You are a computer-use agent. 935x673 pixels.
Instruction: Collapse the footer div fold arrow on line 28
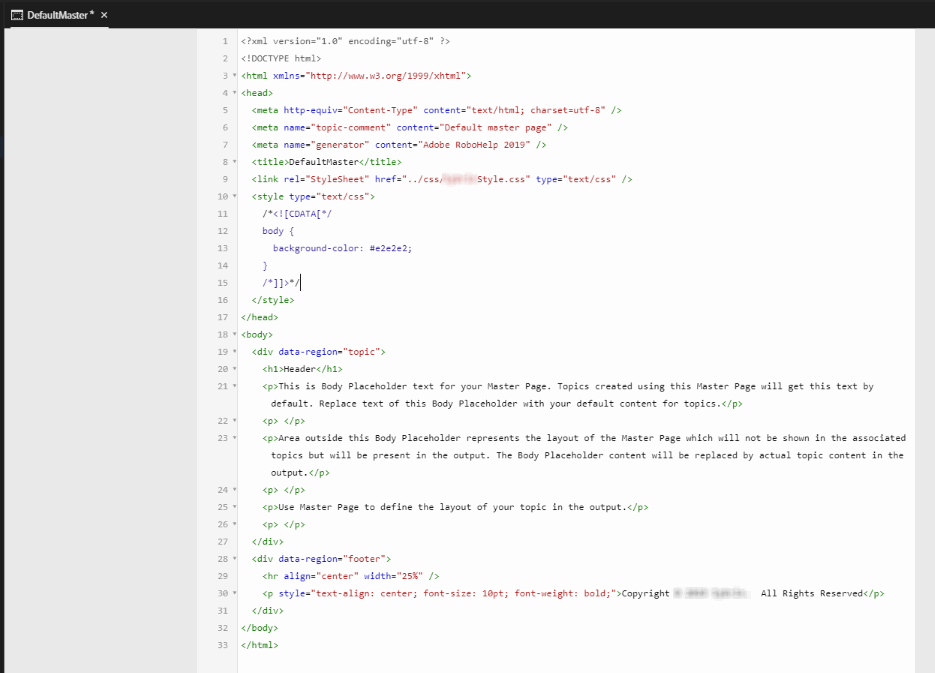(234, 559)
